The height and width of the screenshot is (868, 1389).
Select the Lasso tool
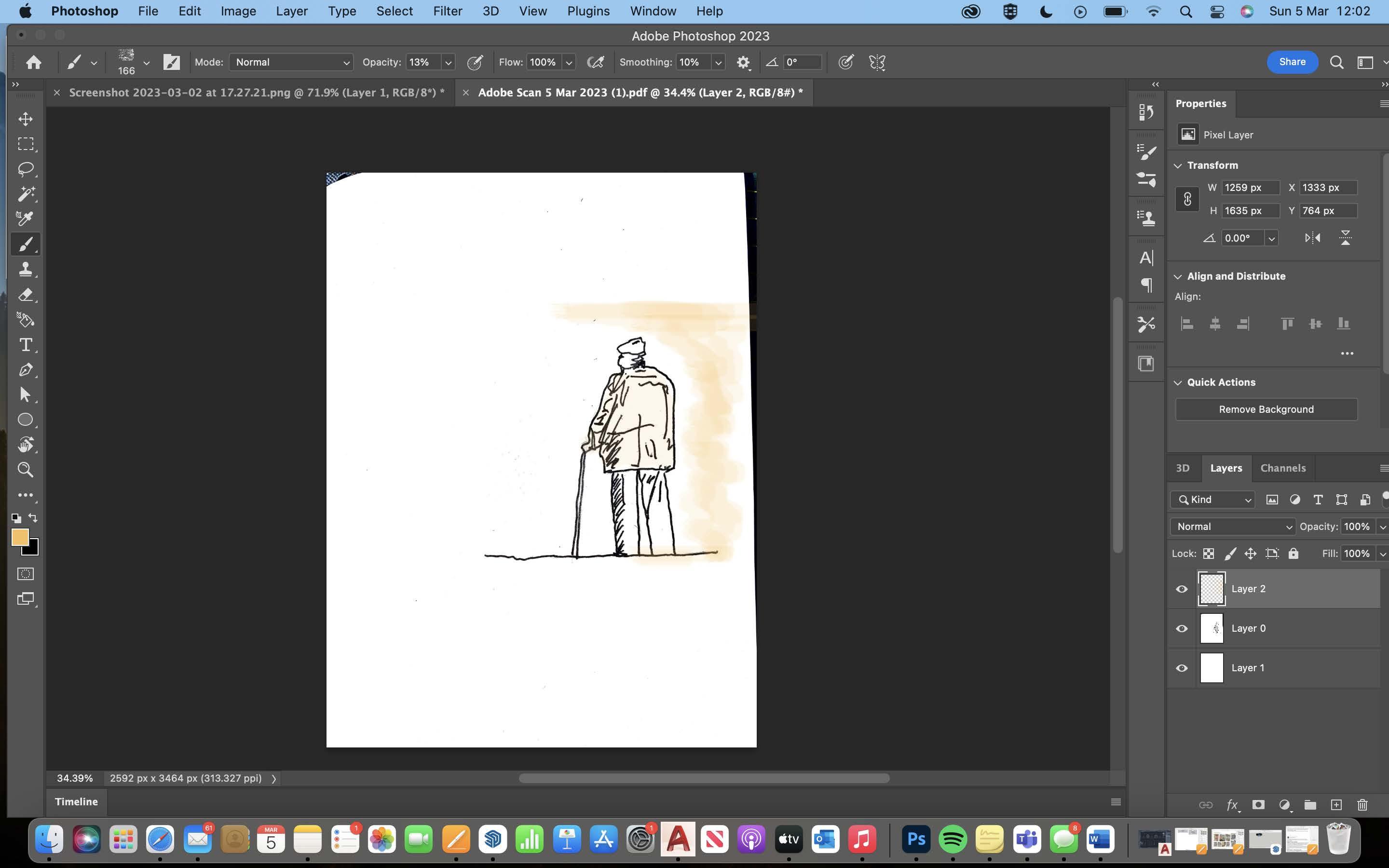pyautogui.click(x=25, y=169)
